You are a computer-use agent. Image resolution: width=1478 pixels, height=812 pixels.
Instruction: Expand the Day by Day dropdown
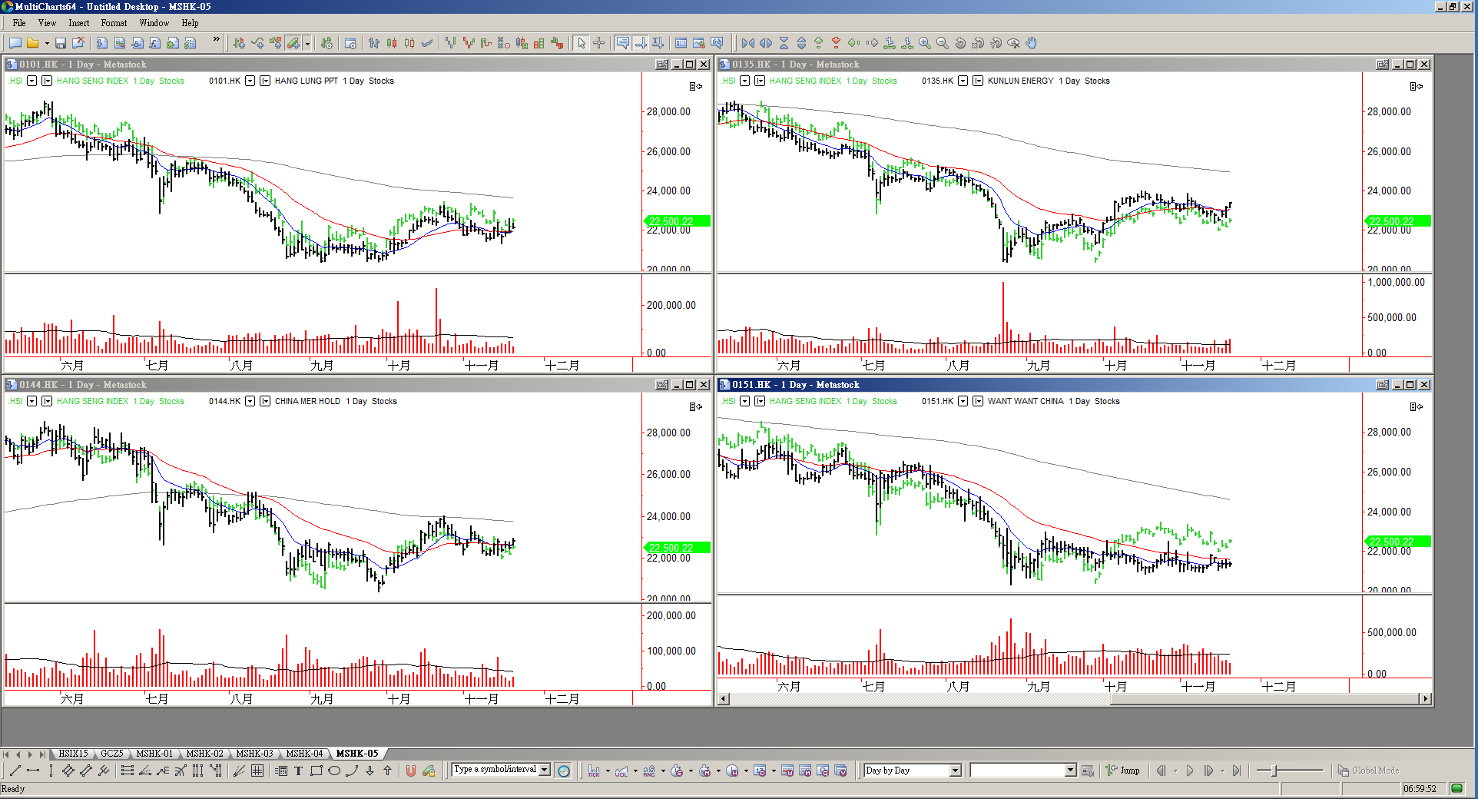pos(956,771)
